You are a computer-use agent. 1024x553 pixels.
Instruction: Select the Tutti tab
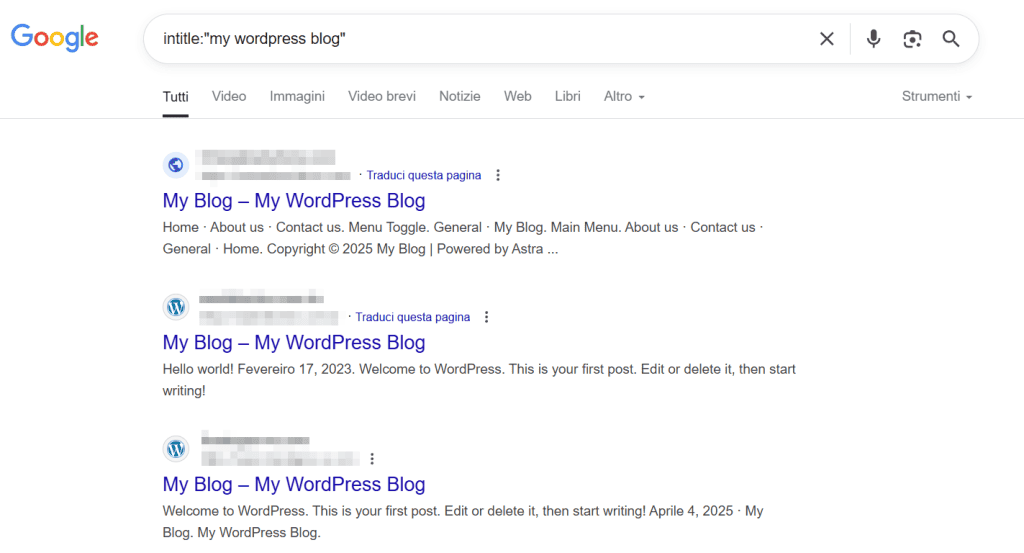pos(176,97)
